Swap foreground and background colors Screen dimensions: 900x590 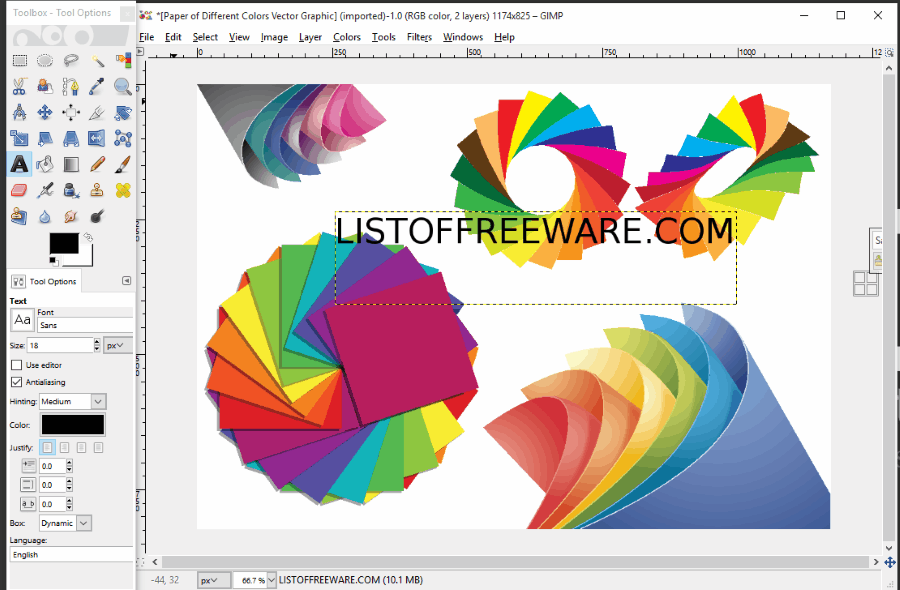point(88,236)
